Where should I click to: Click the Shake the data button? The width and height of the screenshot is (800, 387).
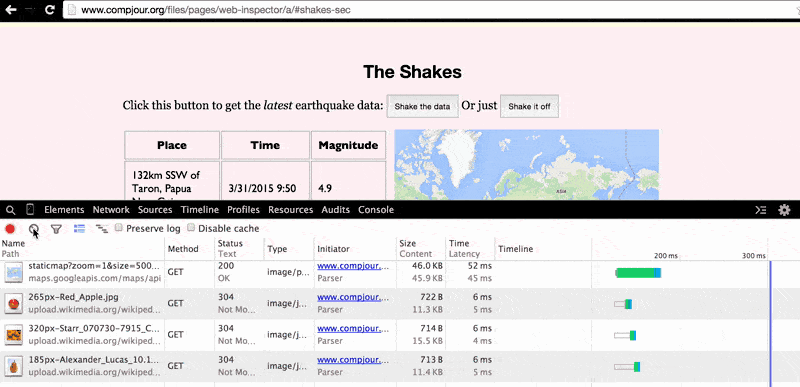(422, 107)
